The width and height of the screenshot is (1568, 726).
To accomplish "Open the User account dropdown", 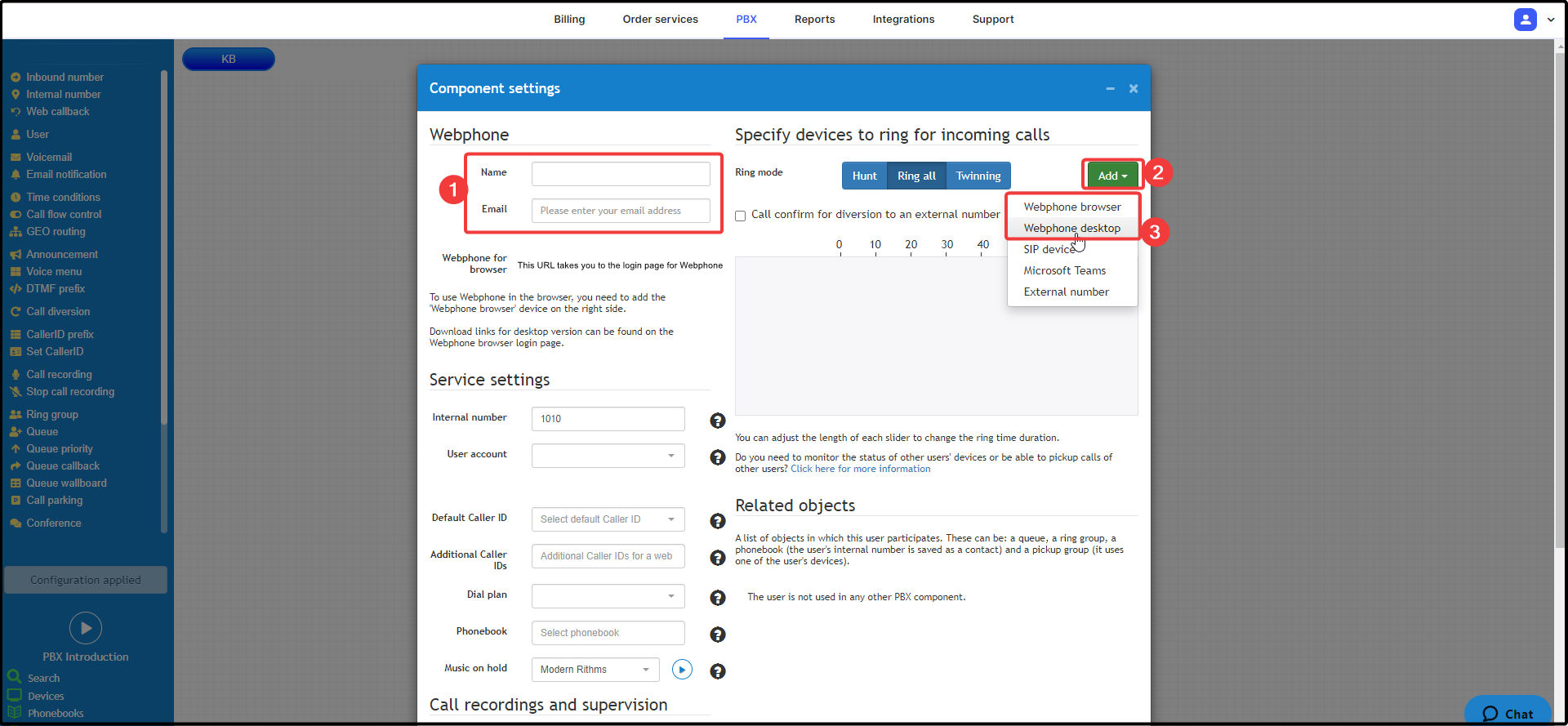I will click(x=608, y=456).
